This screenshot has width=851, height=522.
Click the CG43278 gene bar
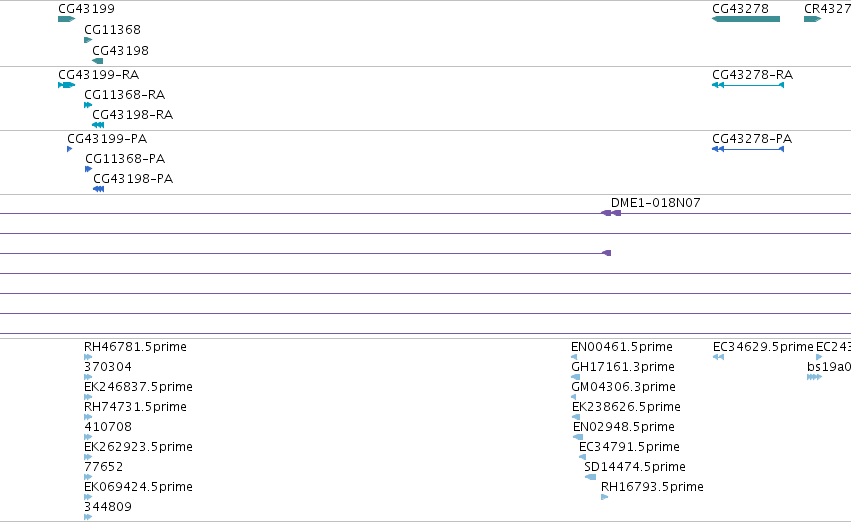746,19
